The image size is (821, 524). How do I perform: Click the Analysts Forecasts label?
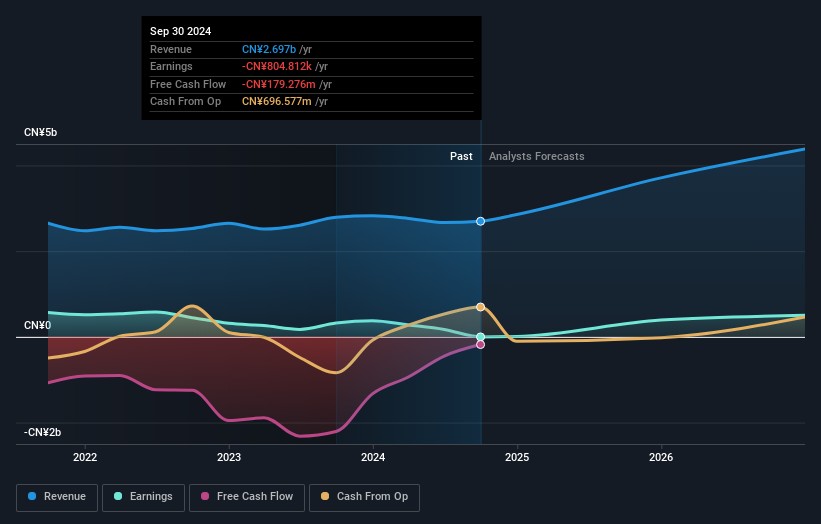click(x=537, y=156)
